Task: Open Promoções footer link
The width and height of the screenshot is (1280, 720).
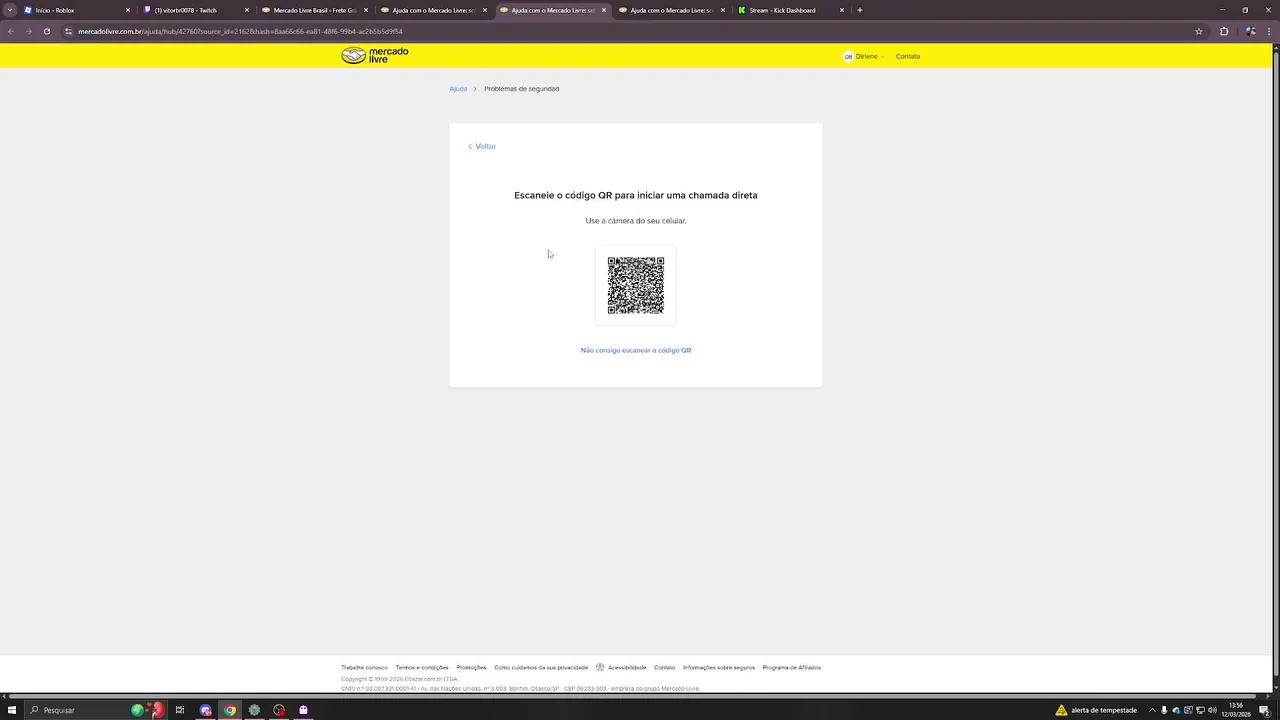Action: point(471,667)
